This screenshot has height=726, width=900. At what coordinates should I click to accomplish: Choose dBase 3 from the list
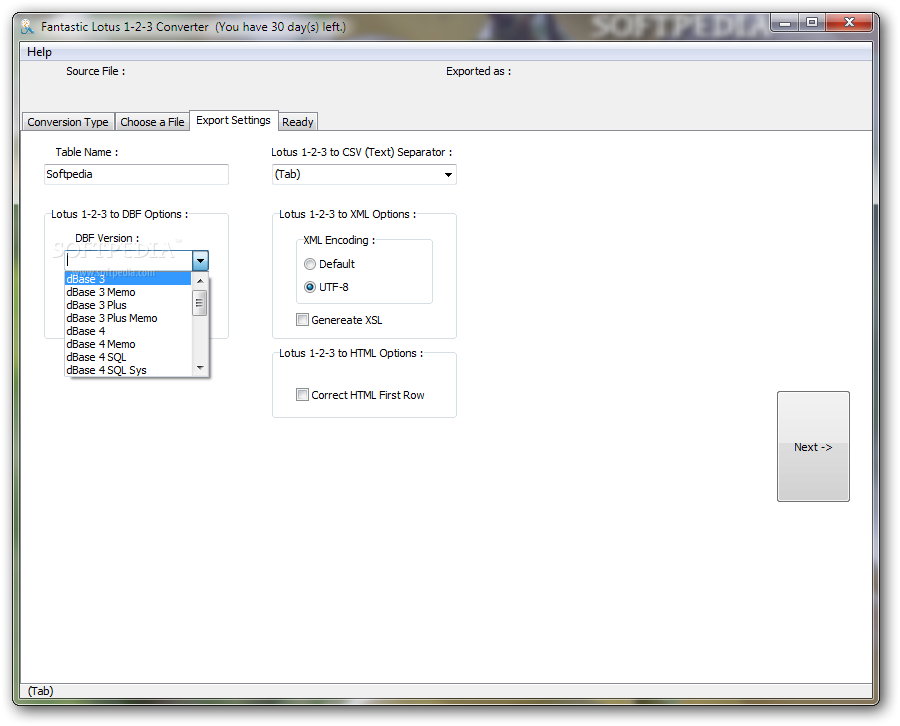pyautogui.click(x=127, y=279)
